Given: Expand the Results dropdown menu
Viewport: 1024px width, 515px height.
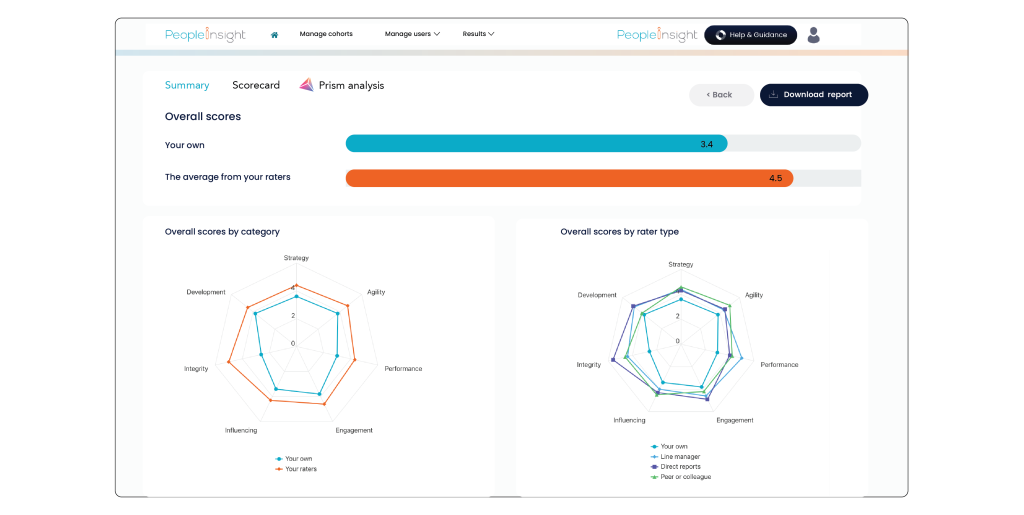Looking at the screenshot, I should (478, 34).
